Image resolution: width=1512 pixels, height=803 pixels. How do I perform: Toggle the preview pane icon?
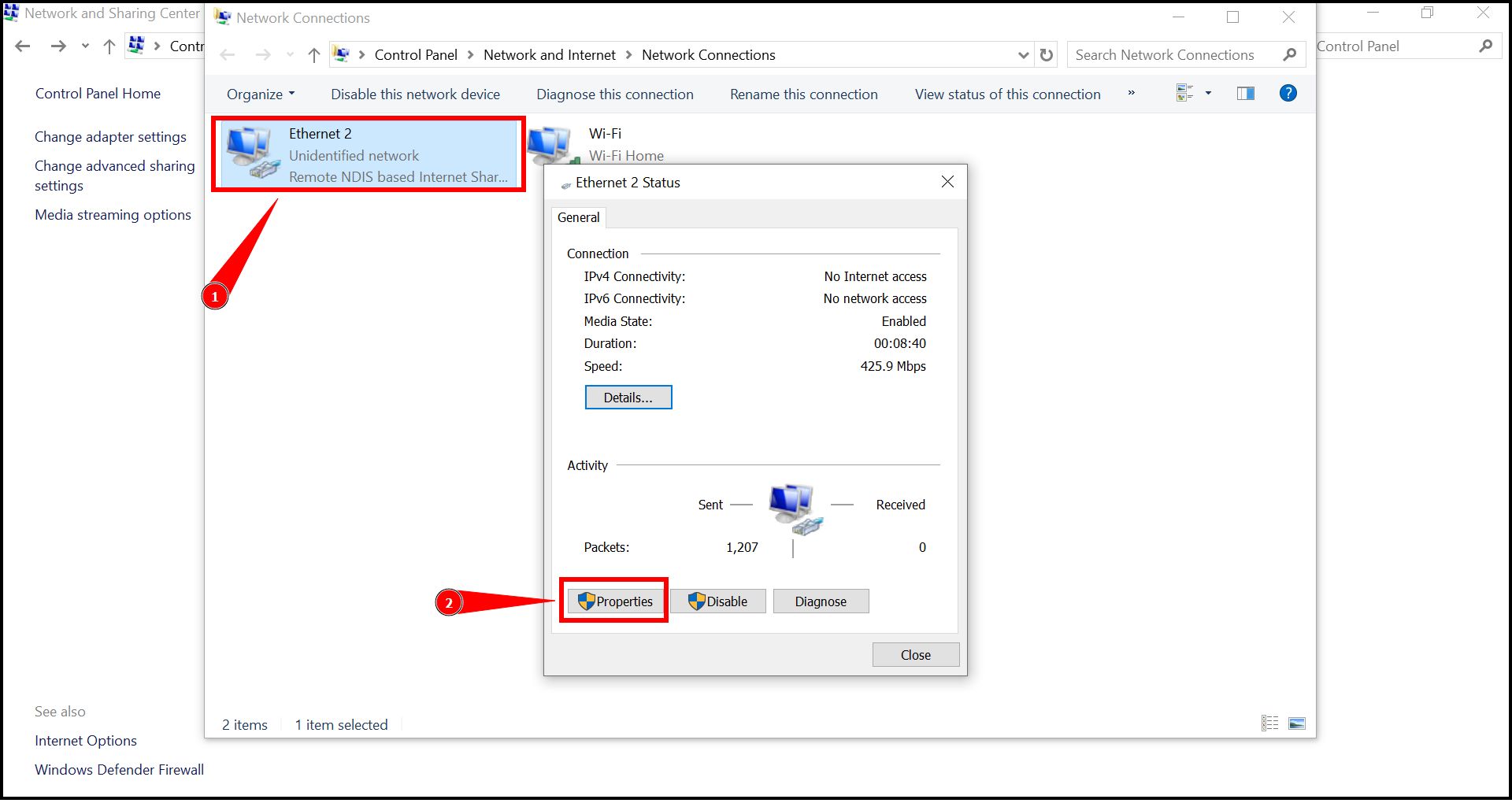[x=1246, y=94]
